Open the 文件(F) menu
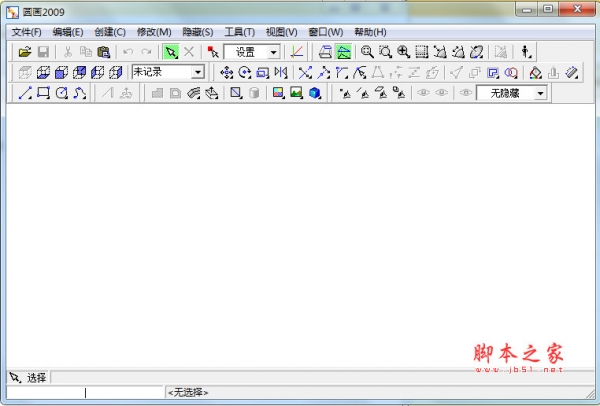This screenshot has width=600, height=406. pos(26,32)
